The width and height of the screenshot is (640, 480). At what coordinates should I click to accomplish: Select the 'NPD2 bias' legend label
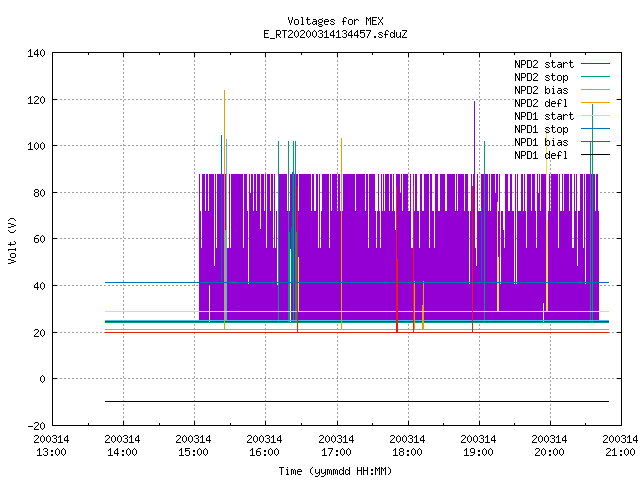(541, 90)
